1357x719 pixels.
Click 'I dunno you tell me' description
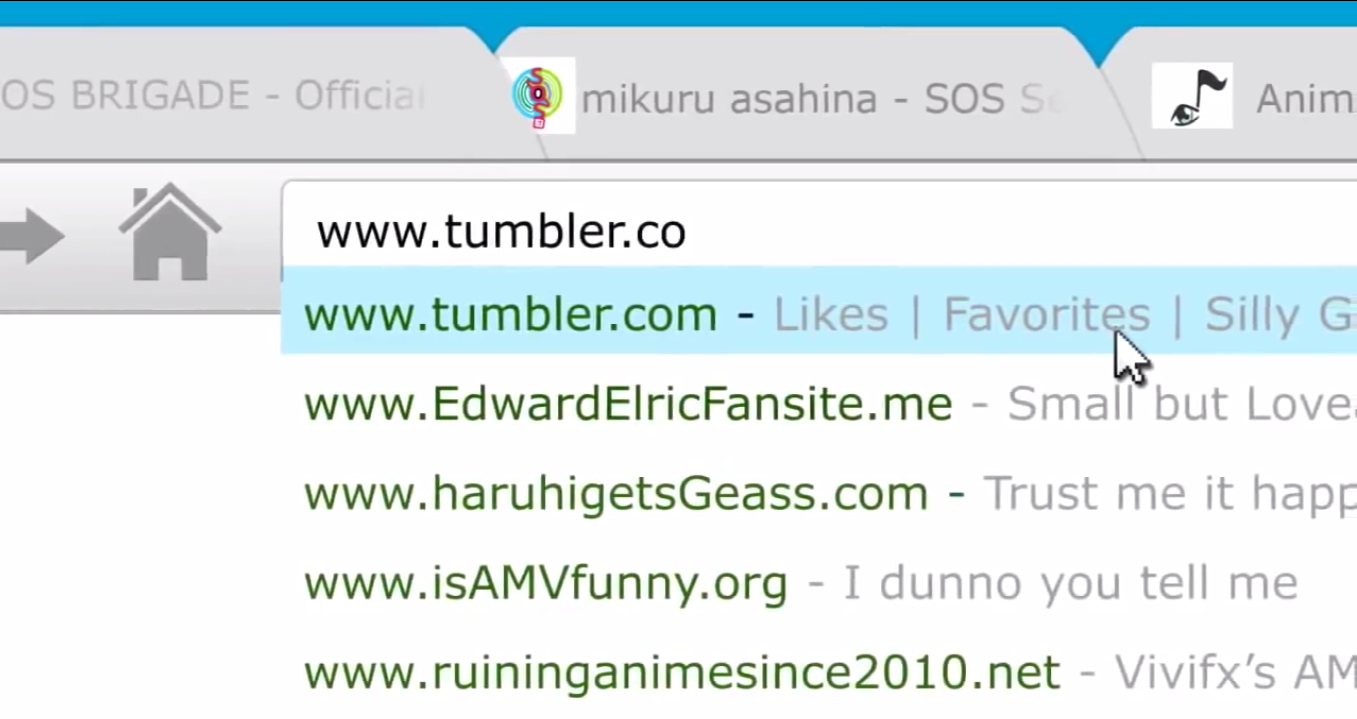coord(1070,582)
